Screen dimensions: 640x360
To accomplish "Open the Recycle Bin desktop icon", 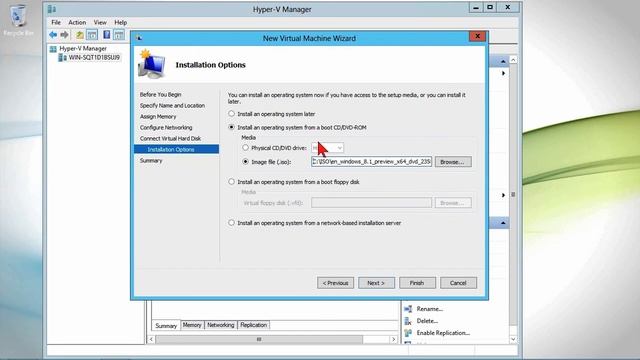I will coord(18,20).
